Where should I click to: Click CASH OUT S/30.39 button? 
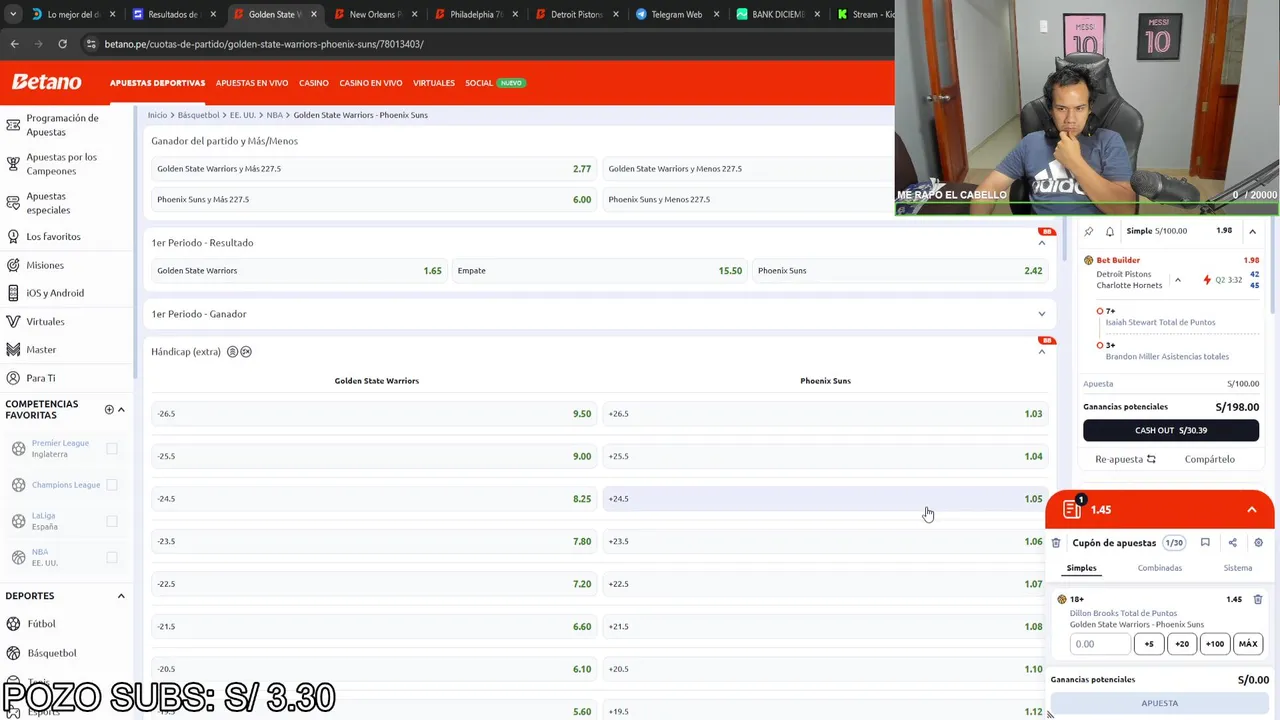coord(1171,430)
